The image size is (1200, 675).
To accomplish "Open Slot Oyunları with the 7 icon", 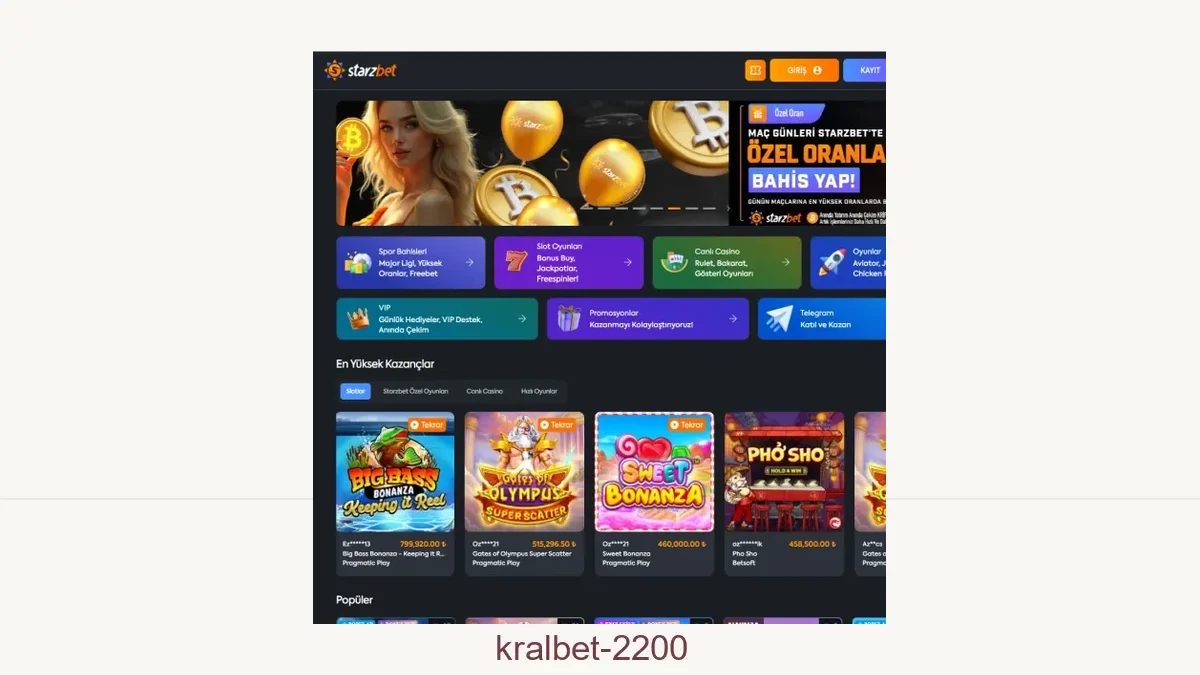I will (569, 262).
